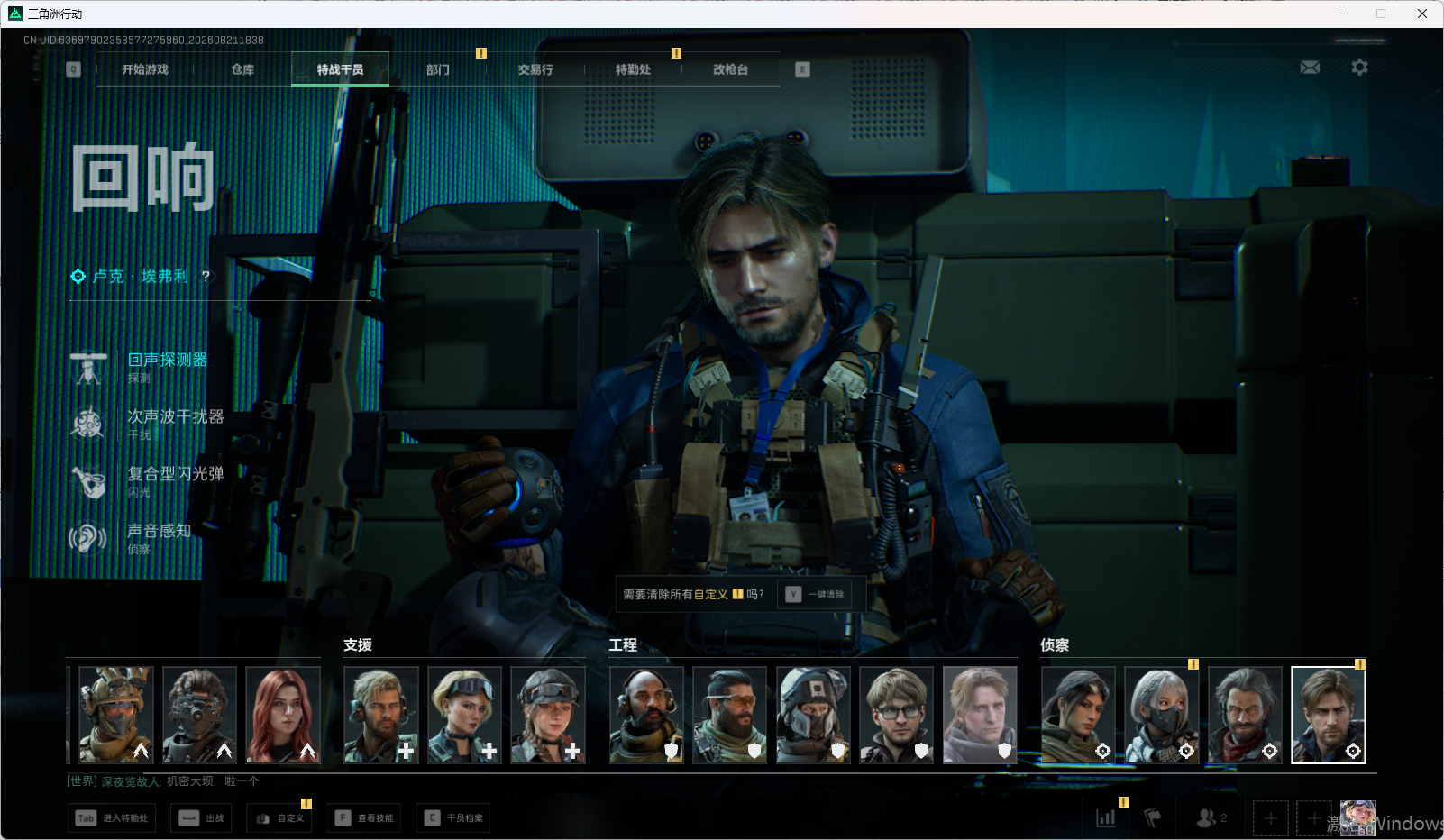The height and width of the screenshot is (840, 1444).
Task: Switch to the 改枪台 tab
Action: coord(730,69)
